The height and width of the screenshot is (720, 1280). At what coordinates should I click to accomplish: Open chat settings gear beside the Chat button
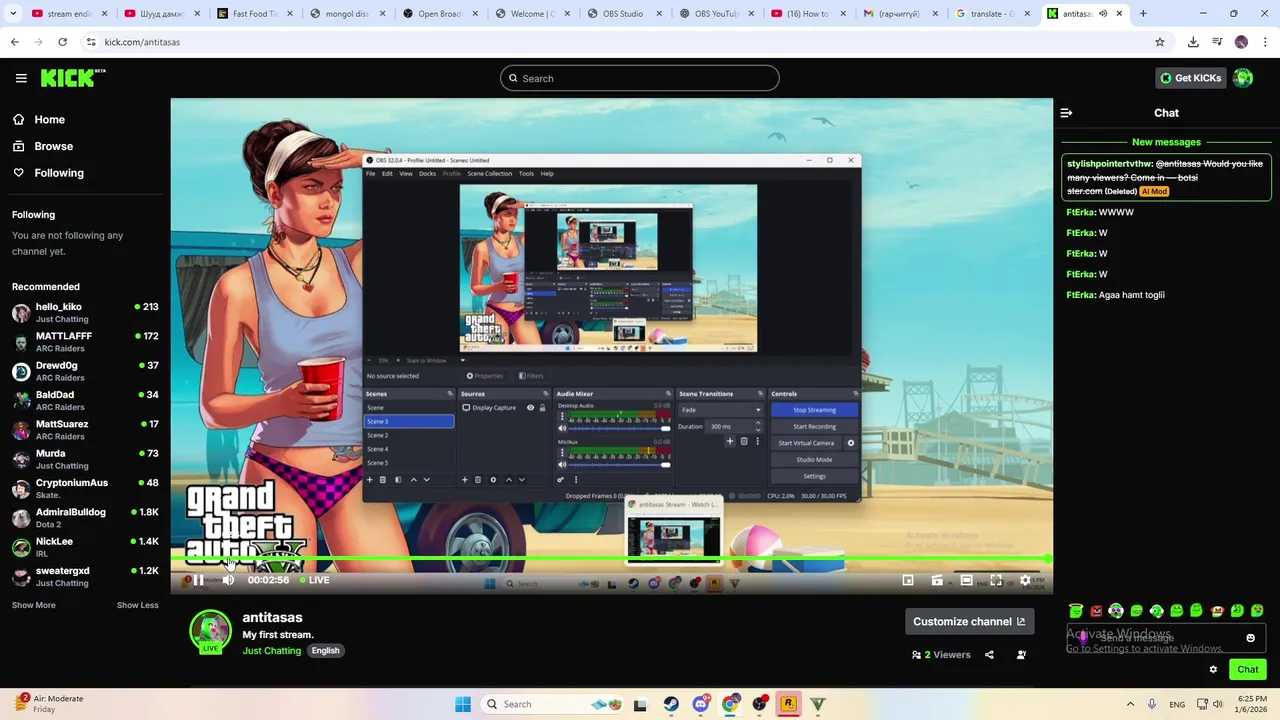[x=1213, y=670]
